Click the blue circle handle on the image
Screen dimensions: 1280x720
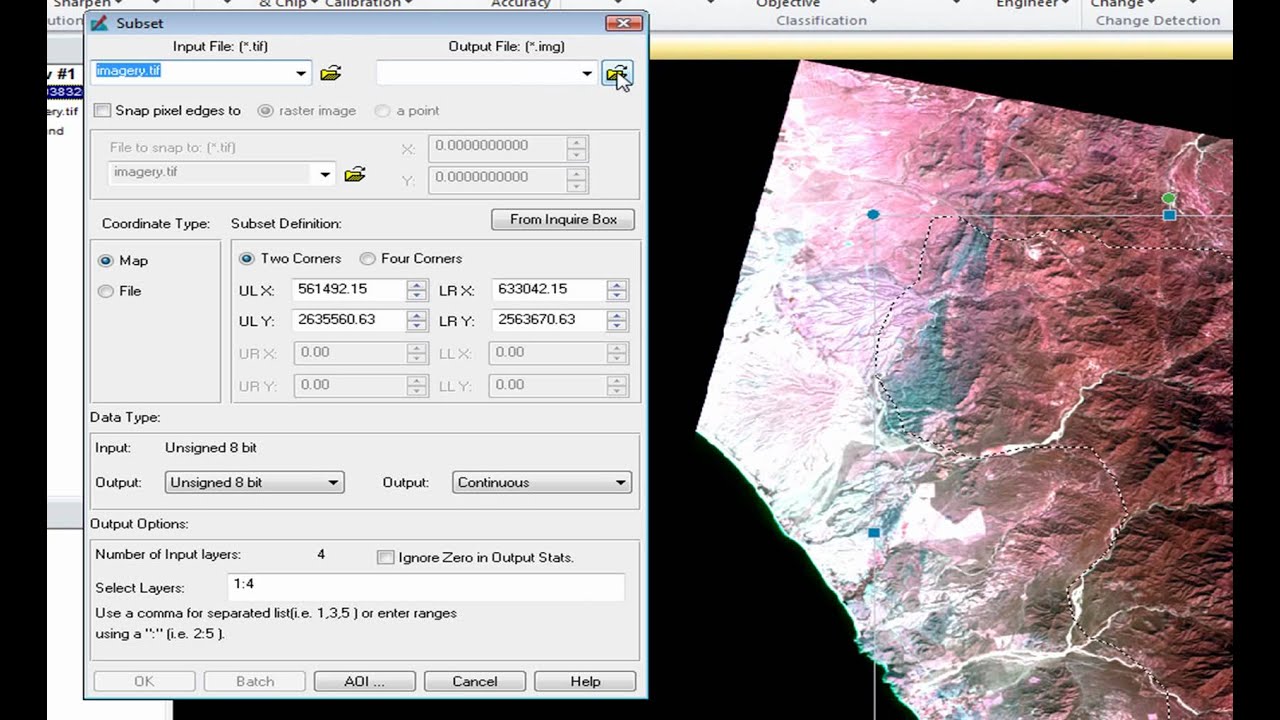(x=873, y=214)
